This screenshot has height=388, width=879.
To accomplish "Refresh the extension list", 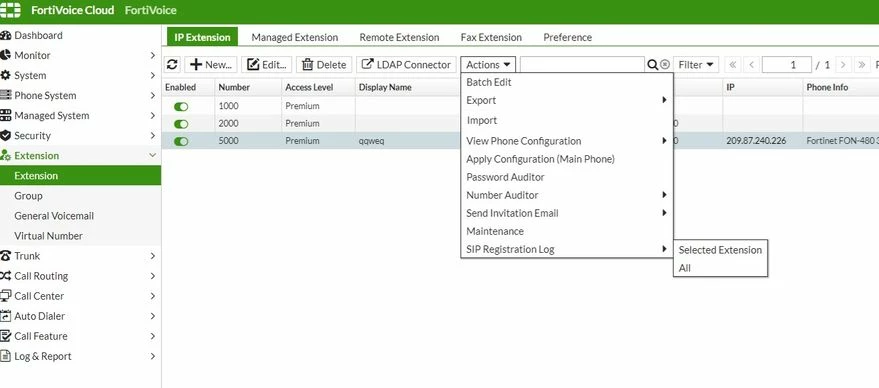I will click(x=173, y=64).
